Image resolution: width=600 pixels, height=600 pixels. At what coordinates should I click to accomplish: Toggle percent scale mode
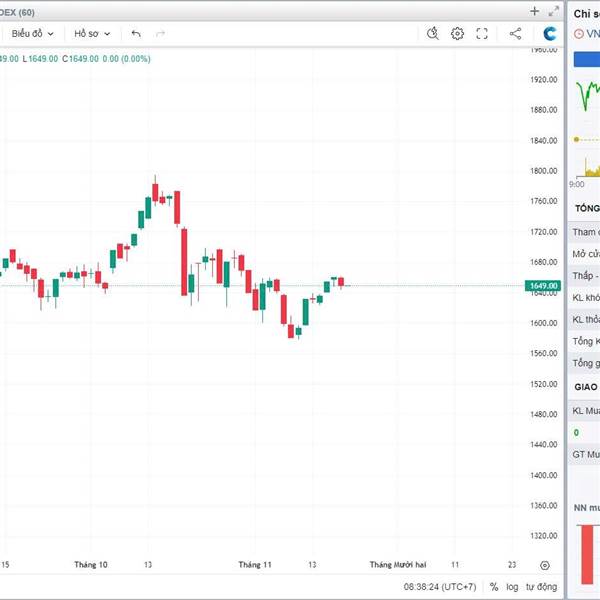point(494,587)
